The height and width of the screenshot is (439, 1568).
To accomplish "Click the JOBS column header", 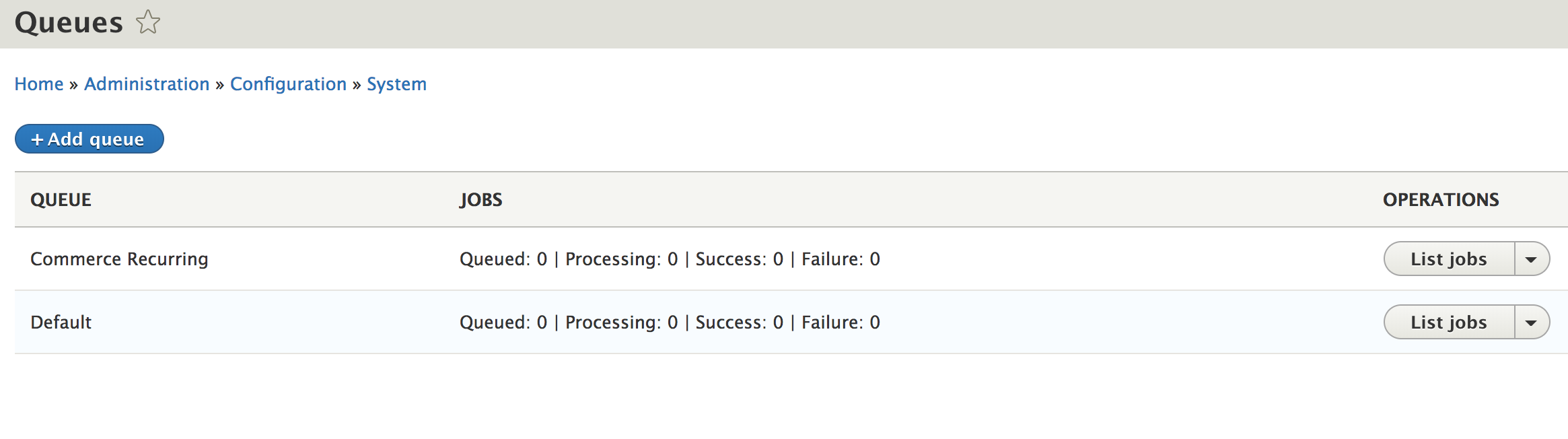I will pyautogui.click(x=480, y=199).
